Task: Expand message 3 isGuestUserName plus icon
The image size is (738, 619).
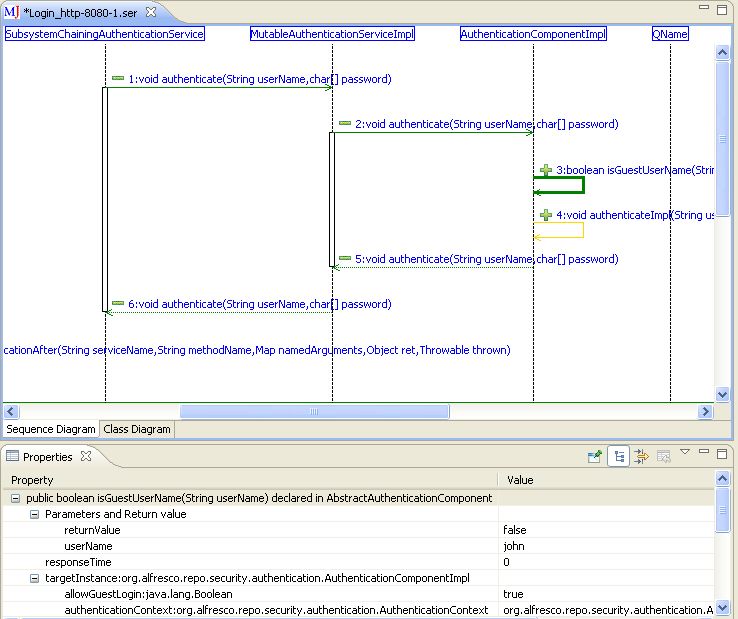Action: point(546,170)
